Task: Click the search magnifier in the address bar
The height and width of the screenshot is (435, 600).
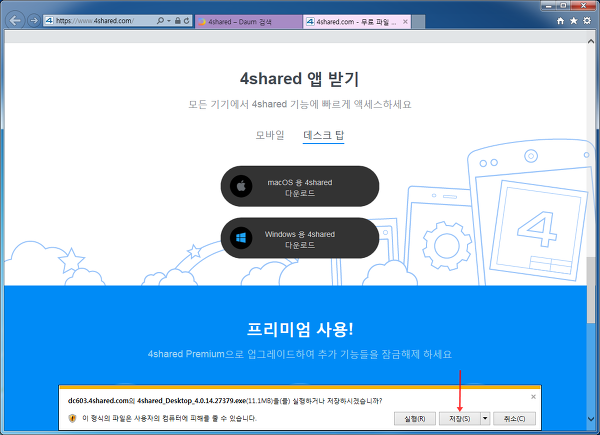Action: (x=160, y=21)
